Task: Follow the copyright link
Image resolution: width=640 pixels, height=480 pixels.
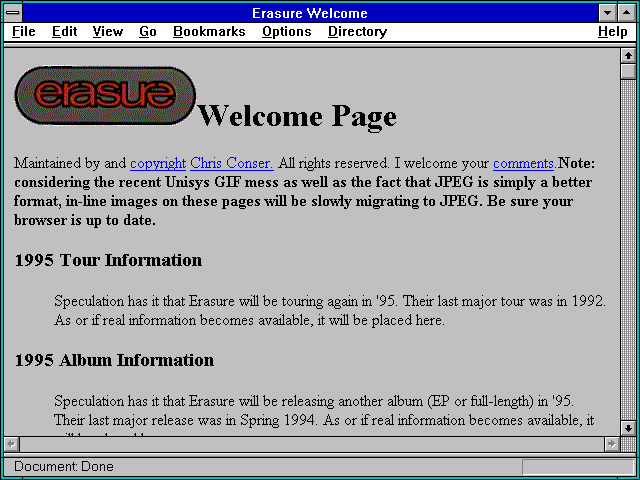Action: [158, 163]
